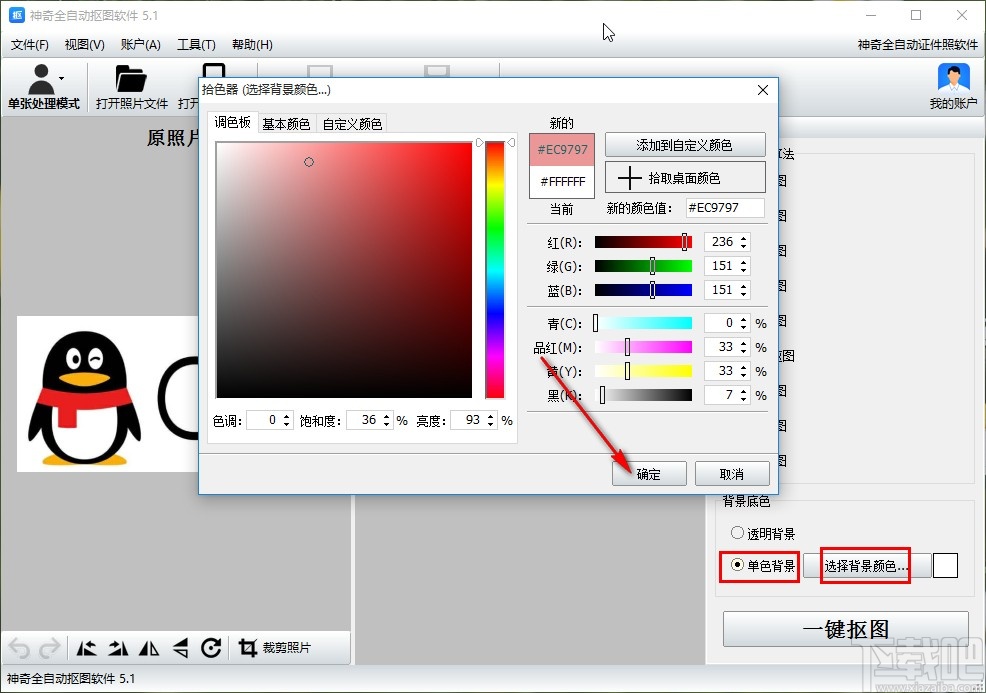The width and height of the screenshot is (986, 693).
Task: Increase the 亮度 value stepper
Action: 491,416
